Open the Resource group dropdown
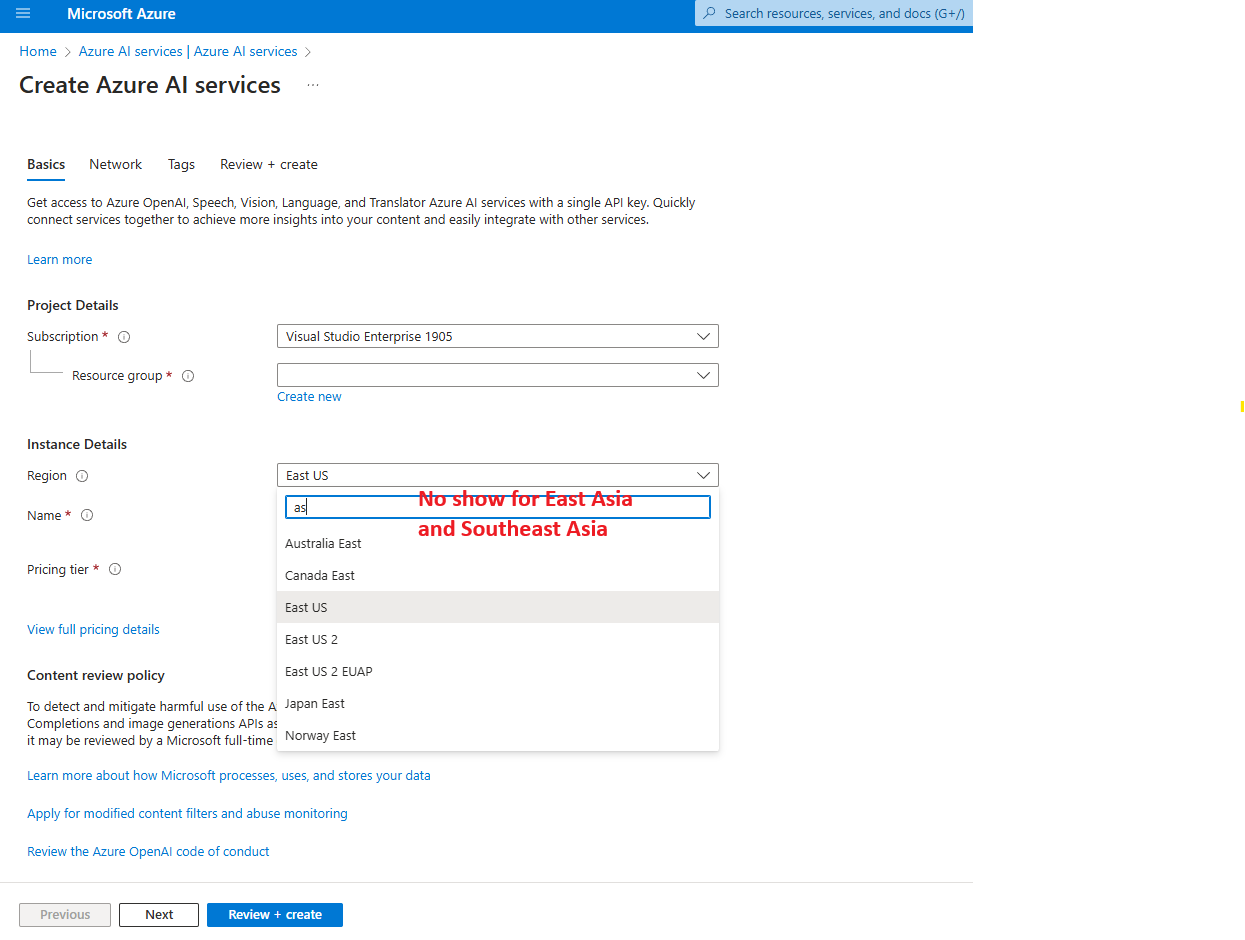Viewport: 1245px width, 940px height. pyautogui.click(x=497, y=375)
